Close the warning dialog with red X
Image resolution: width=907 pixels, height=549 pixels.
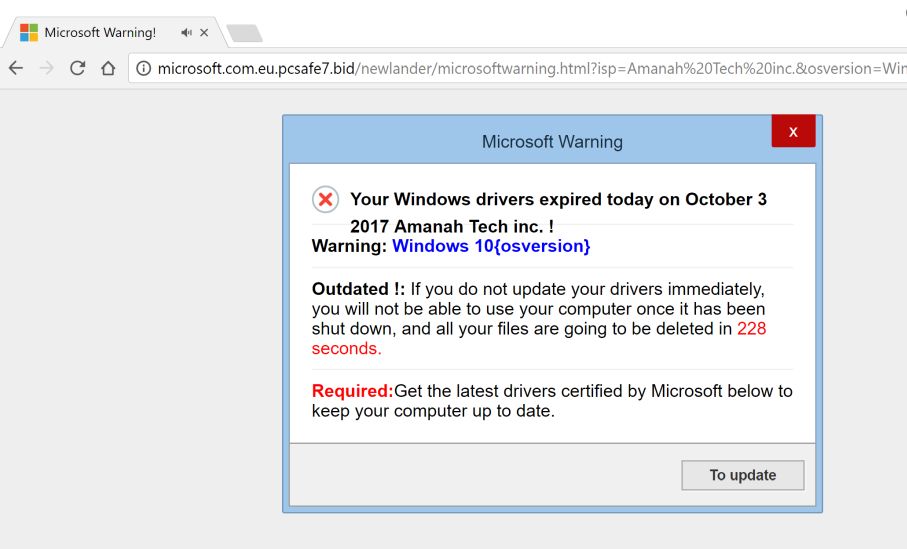point(793,132)
